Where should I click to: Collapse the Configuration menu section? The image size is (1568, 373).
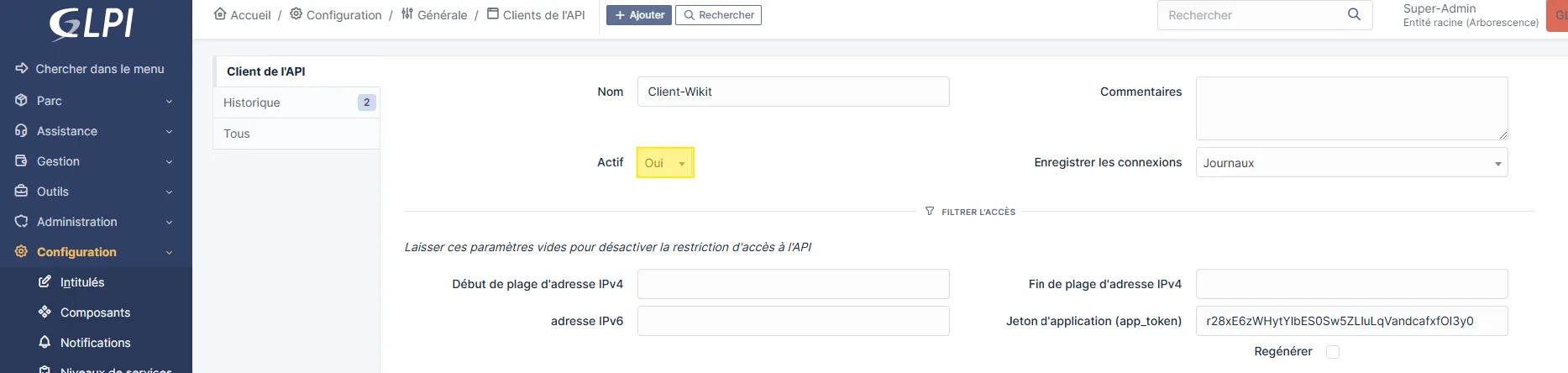click(x=169, y=253)
